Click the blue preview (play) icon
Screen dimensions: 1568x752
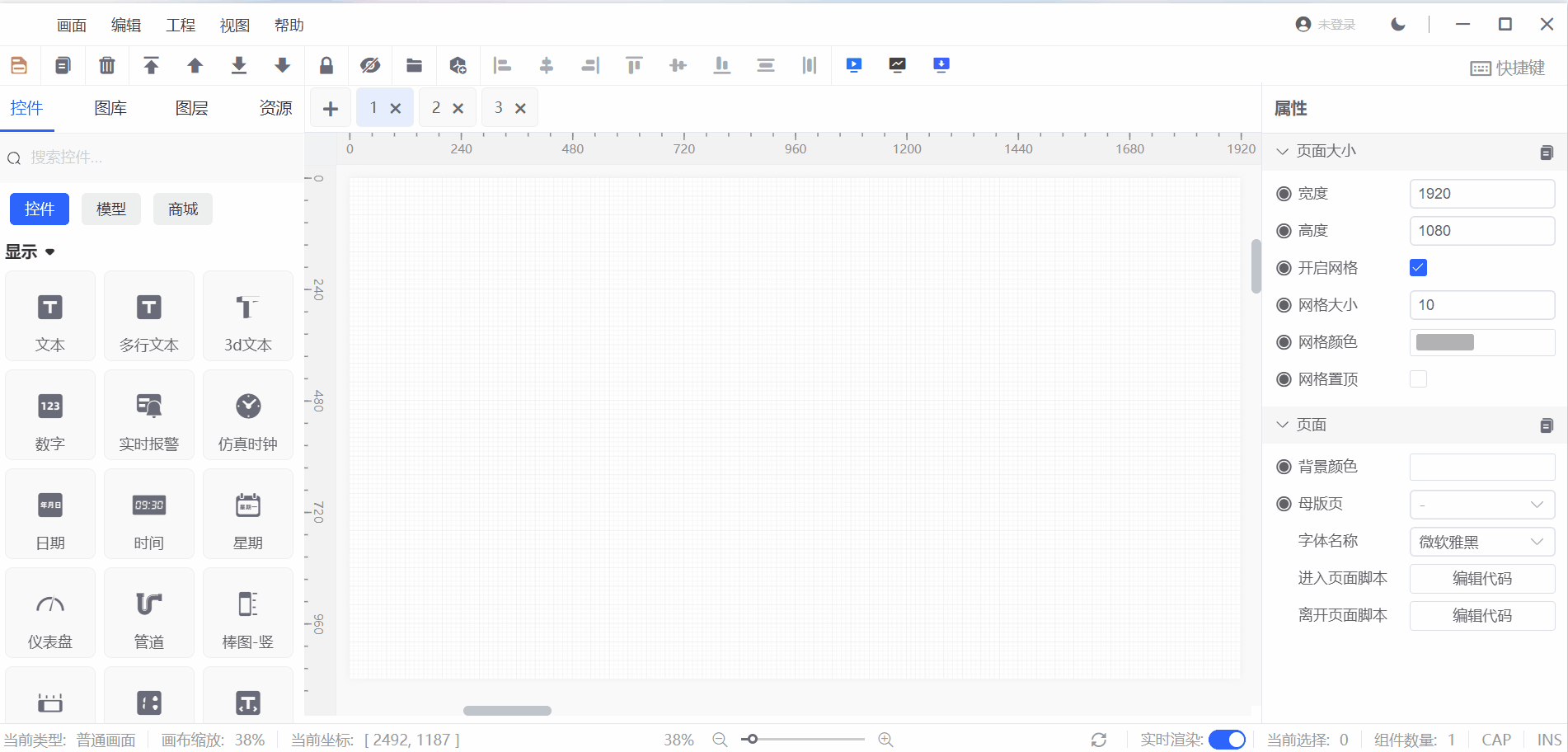tap(853, 65)
